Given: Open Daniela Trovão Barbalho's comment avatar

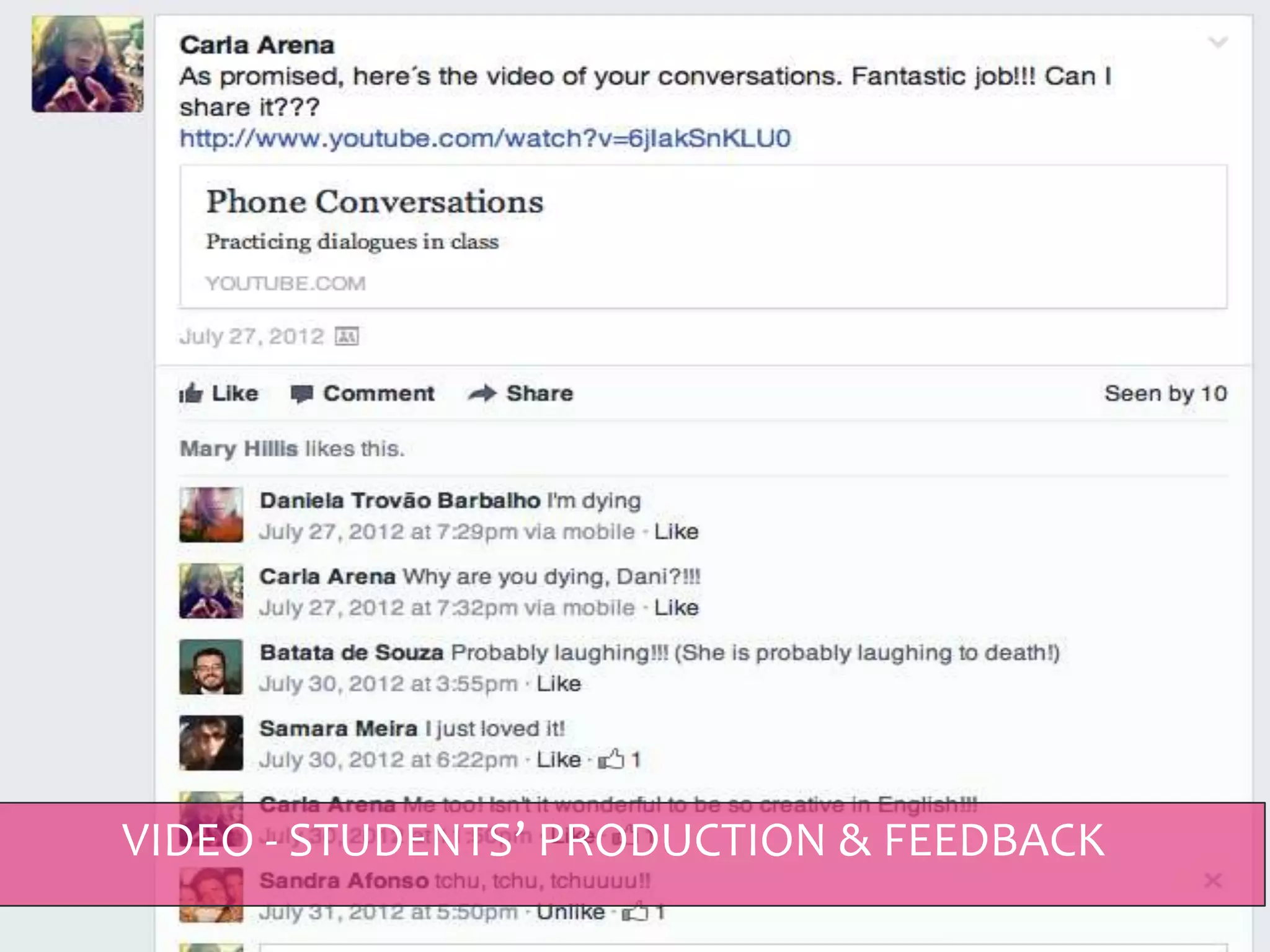Looking at the screenshot, I should pyautogui.click(x=211, y=514).
